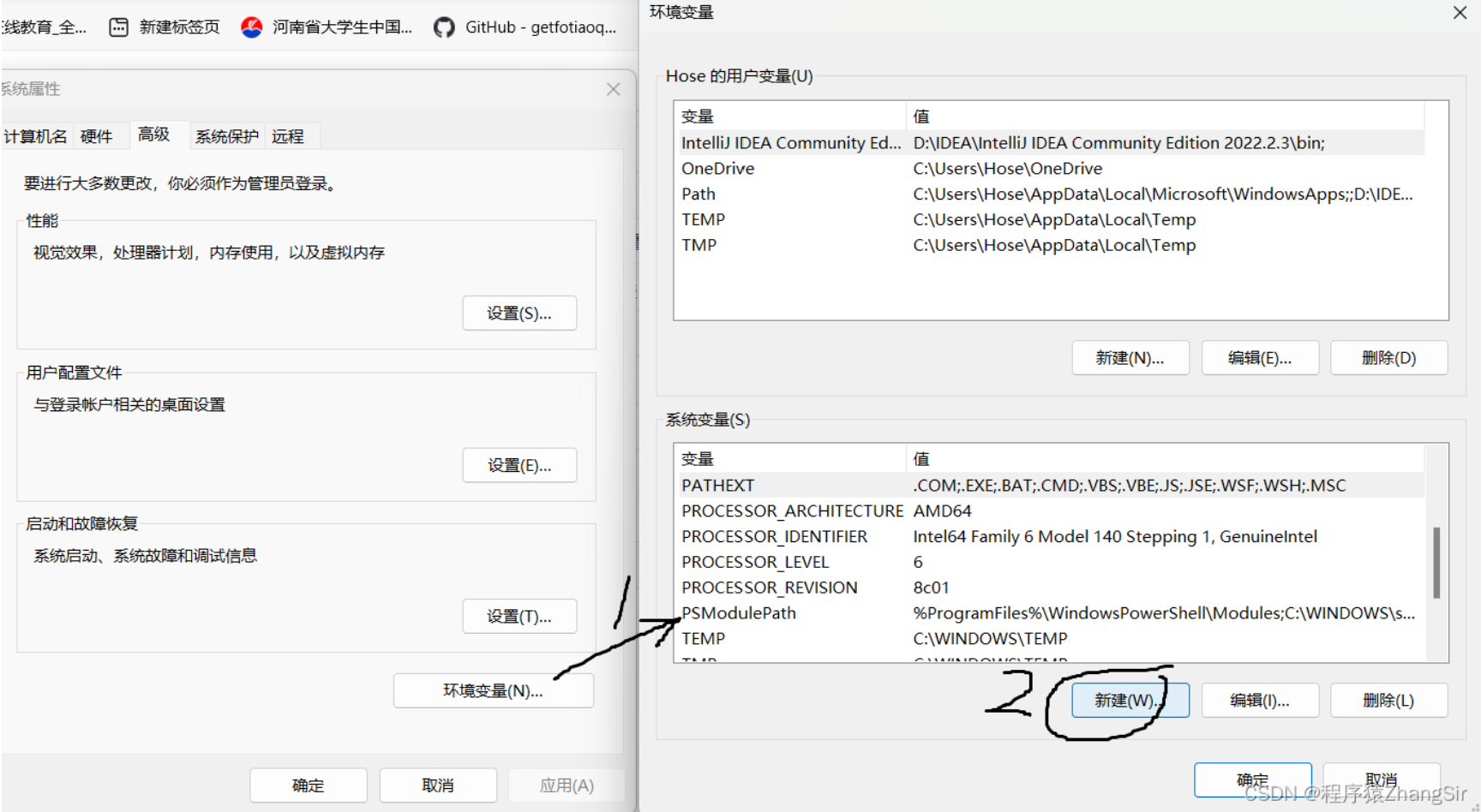Select the system TEMP variable row
1481x812 pixels.
point(1052,639)
